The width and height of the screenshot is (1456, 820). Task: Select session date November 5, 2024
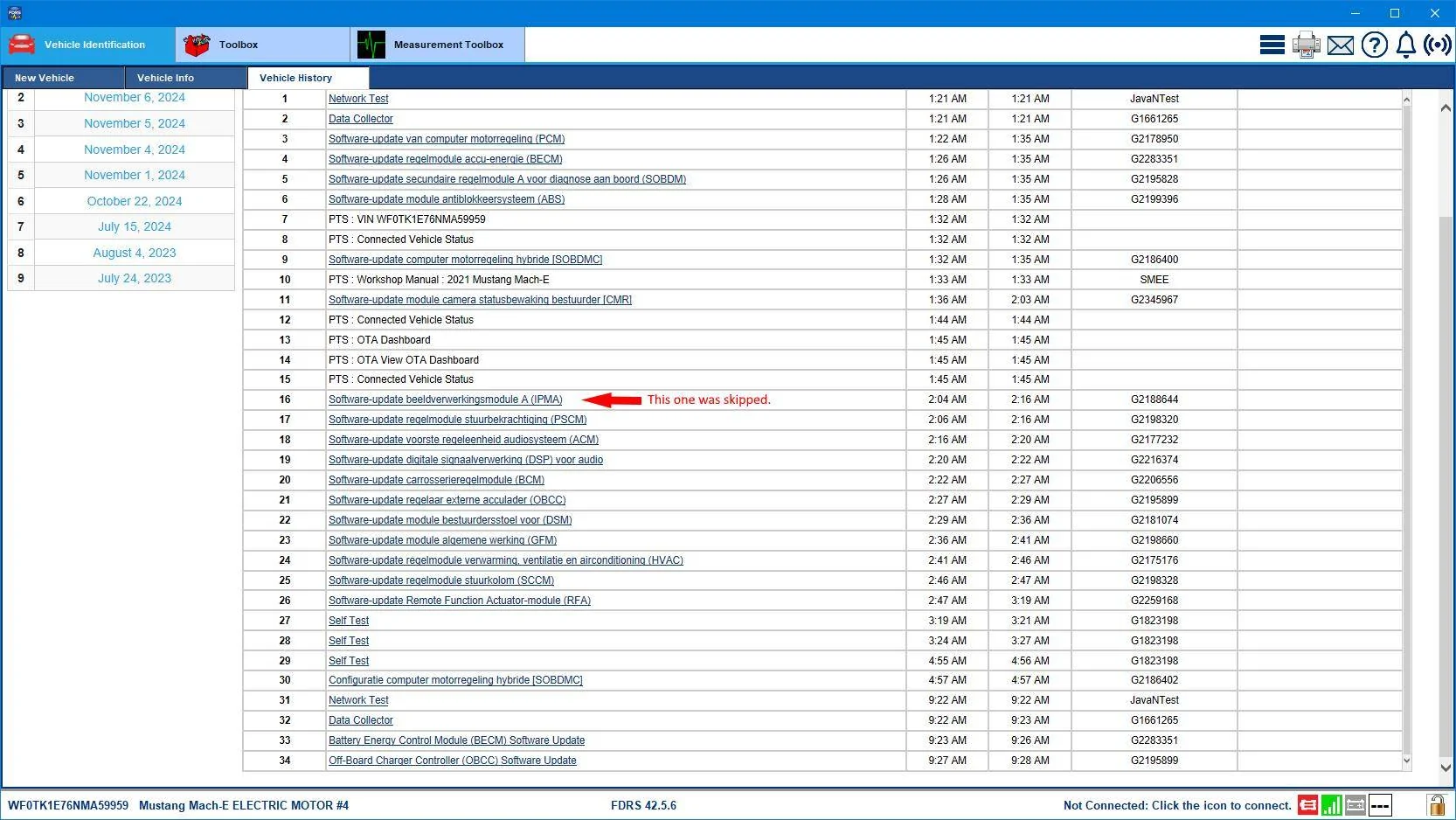tap(135, 123)
